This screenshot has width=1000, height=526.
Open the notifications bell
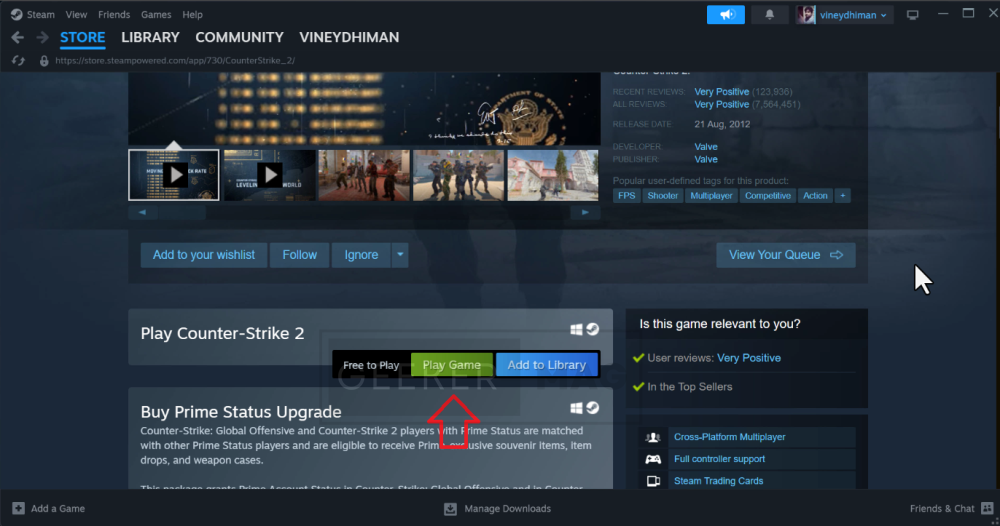770,15
